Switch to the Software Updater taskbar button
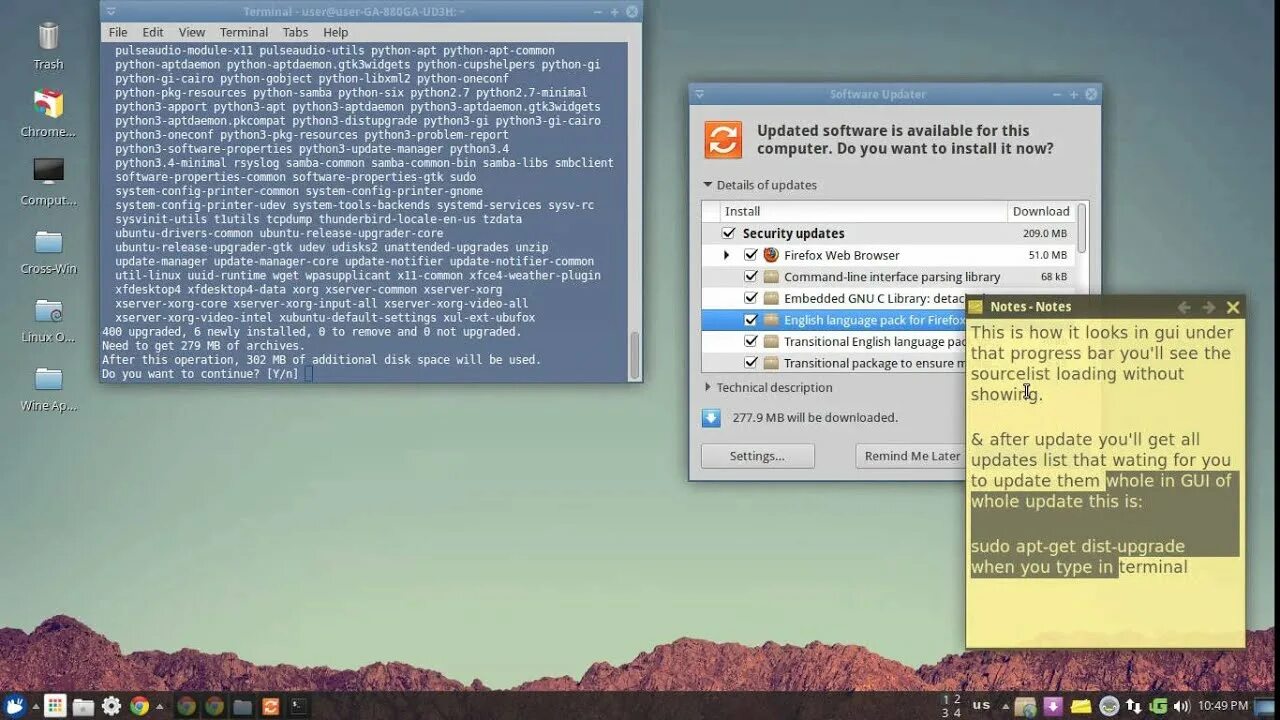This screenshot has height=720, width=1280. [270, 706]
